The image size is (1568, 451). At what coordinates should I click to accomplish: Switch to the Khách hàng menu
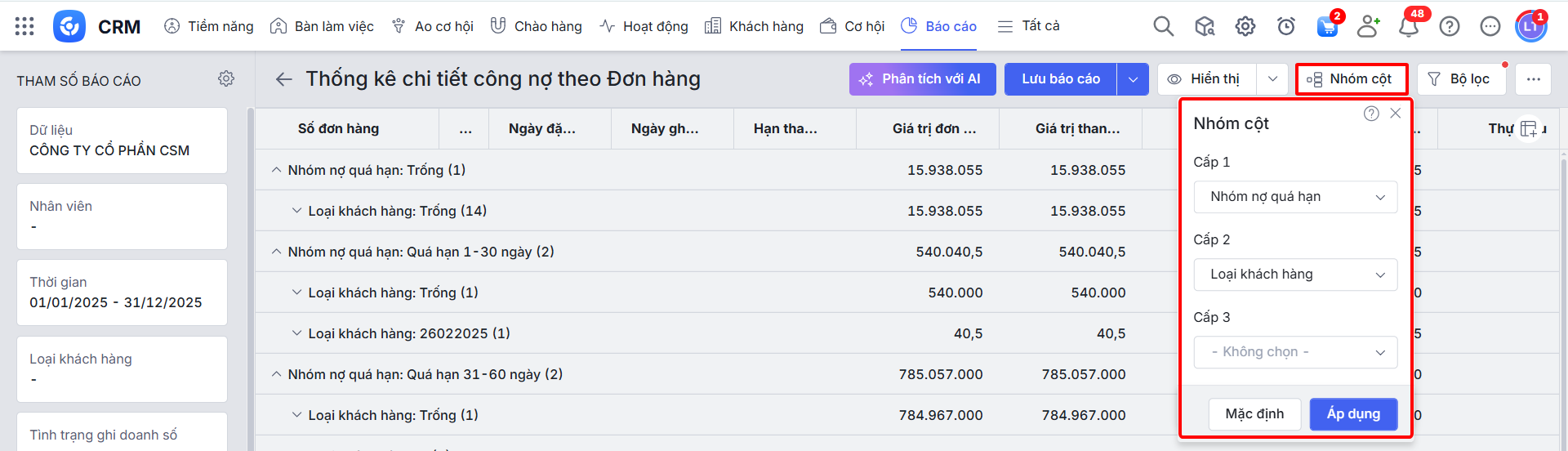click(x=754, y=26)
